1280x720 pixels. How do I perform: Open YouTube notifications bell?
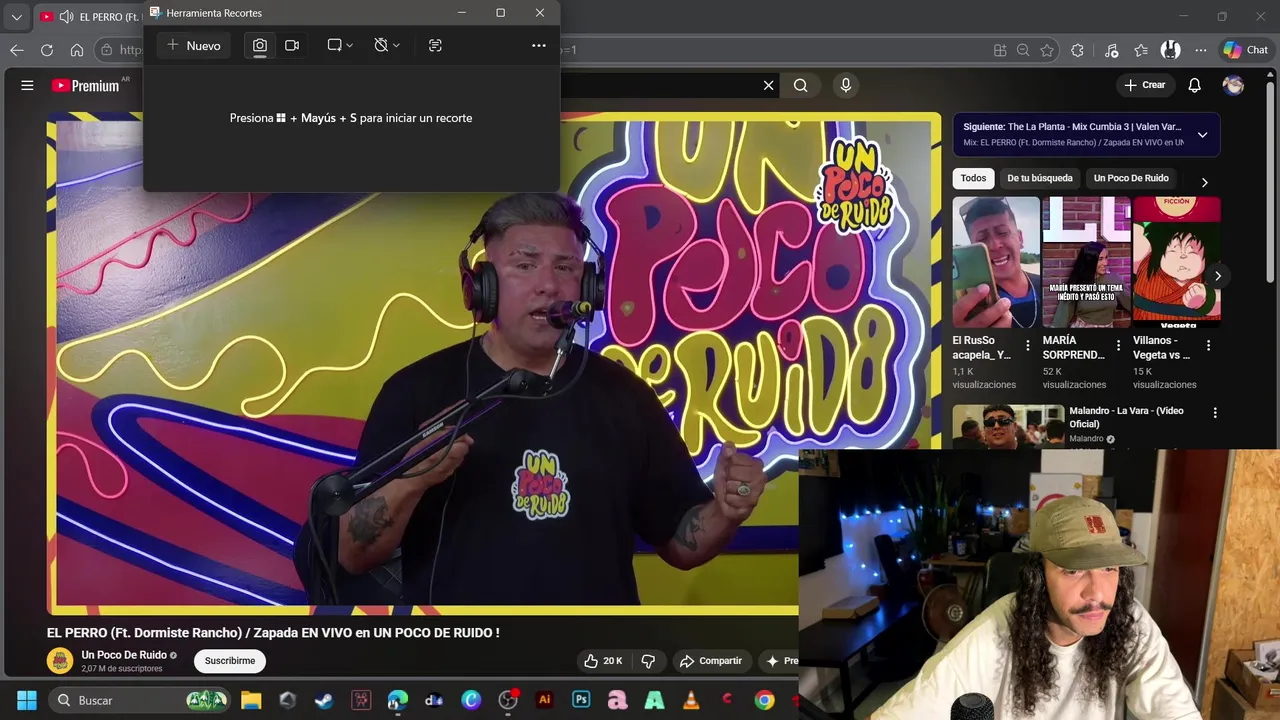coord(1194,85)
